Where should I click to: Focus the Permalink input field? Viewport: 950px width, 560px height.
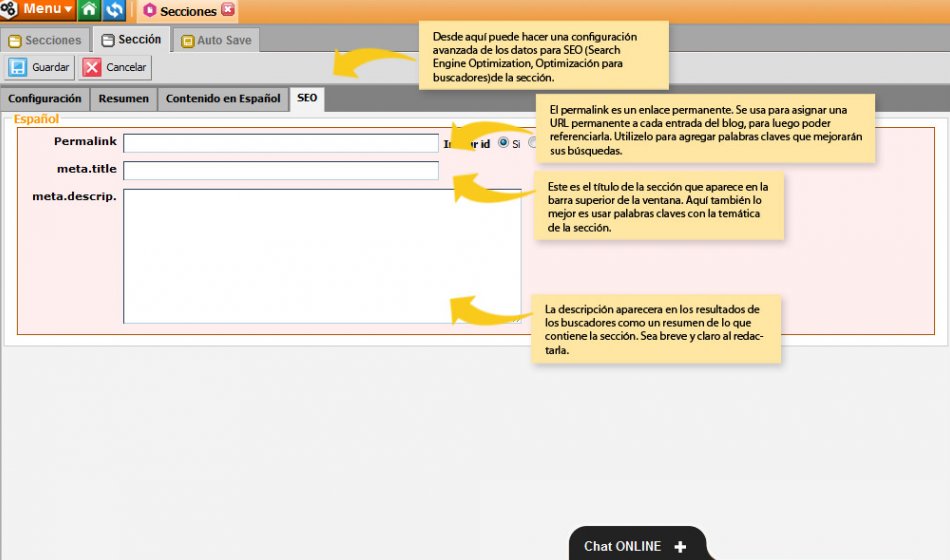pos(281,143)
